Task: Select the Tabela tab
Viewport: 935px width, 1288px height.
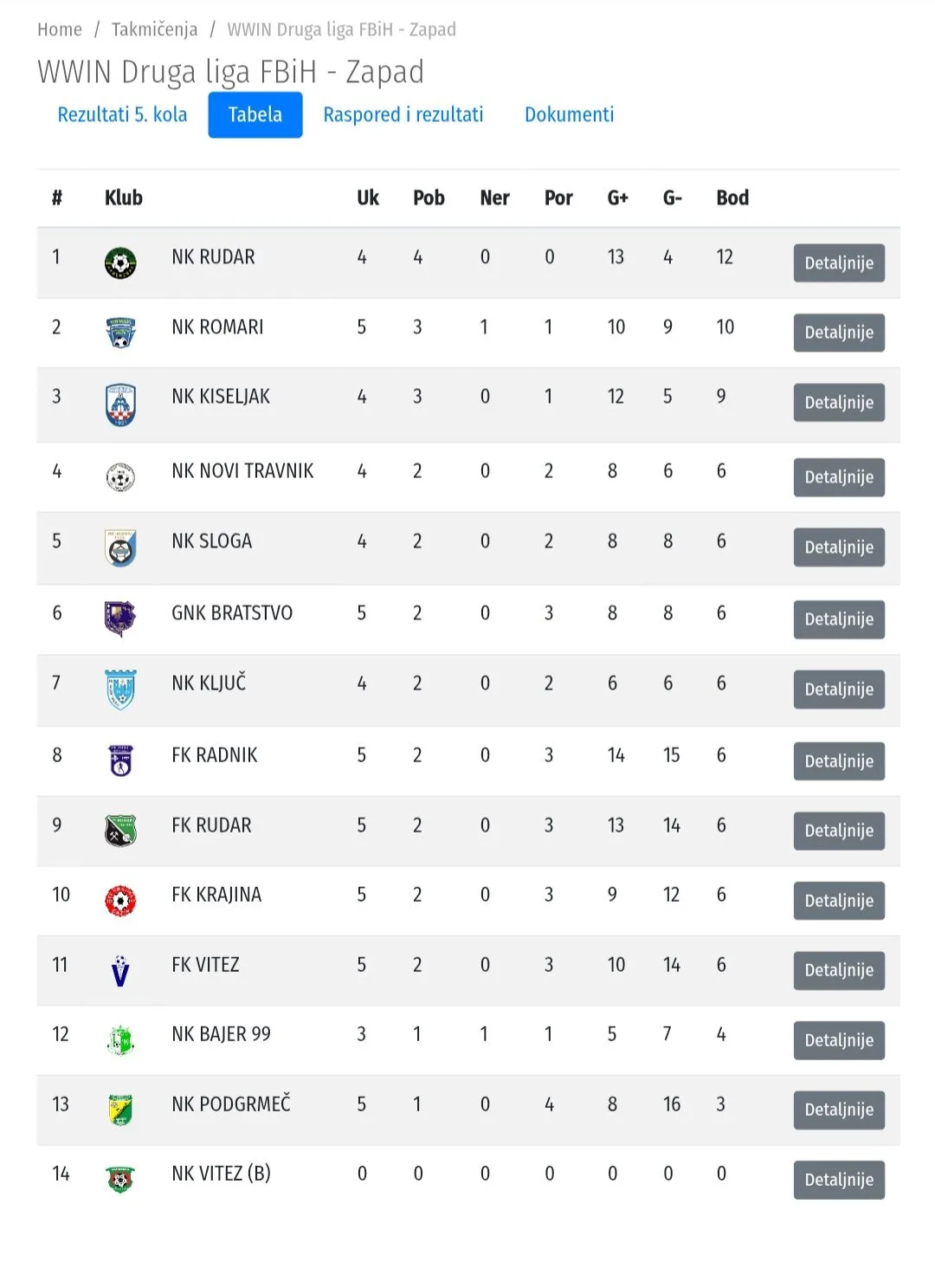Action: [255, 114]
